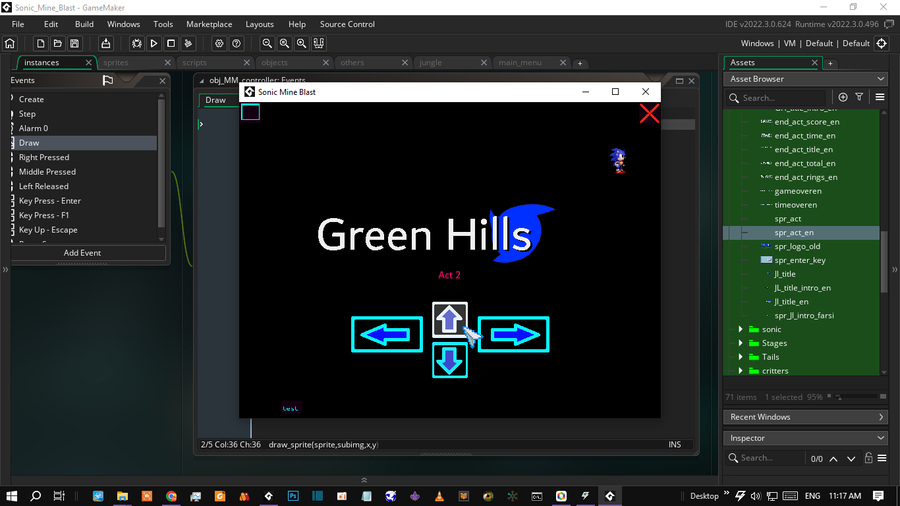900x506 pixels.
Task: Switch to the main_menu workspace tab
Action: coord(520,63)
